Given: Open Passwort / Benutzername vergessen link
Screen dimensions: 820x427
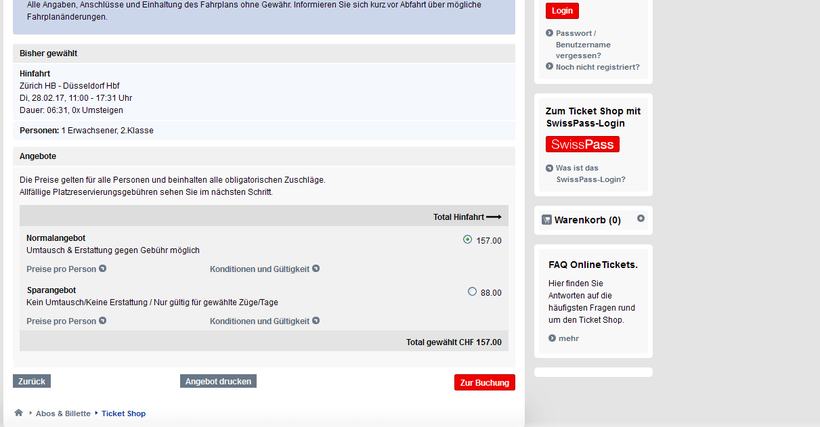Looking at the screenshot, I should point(582,44).
